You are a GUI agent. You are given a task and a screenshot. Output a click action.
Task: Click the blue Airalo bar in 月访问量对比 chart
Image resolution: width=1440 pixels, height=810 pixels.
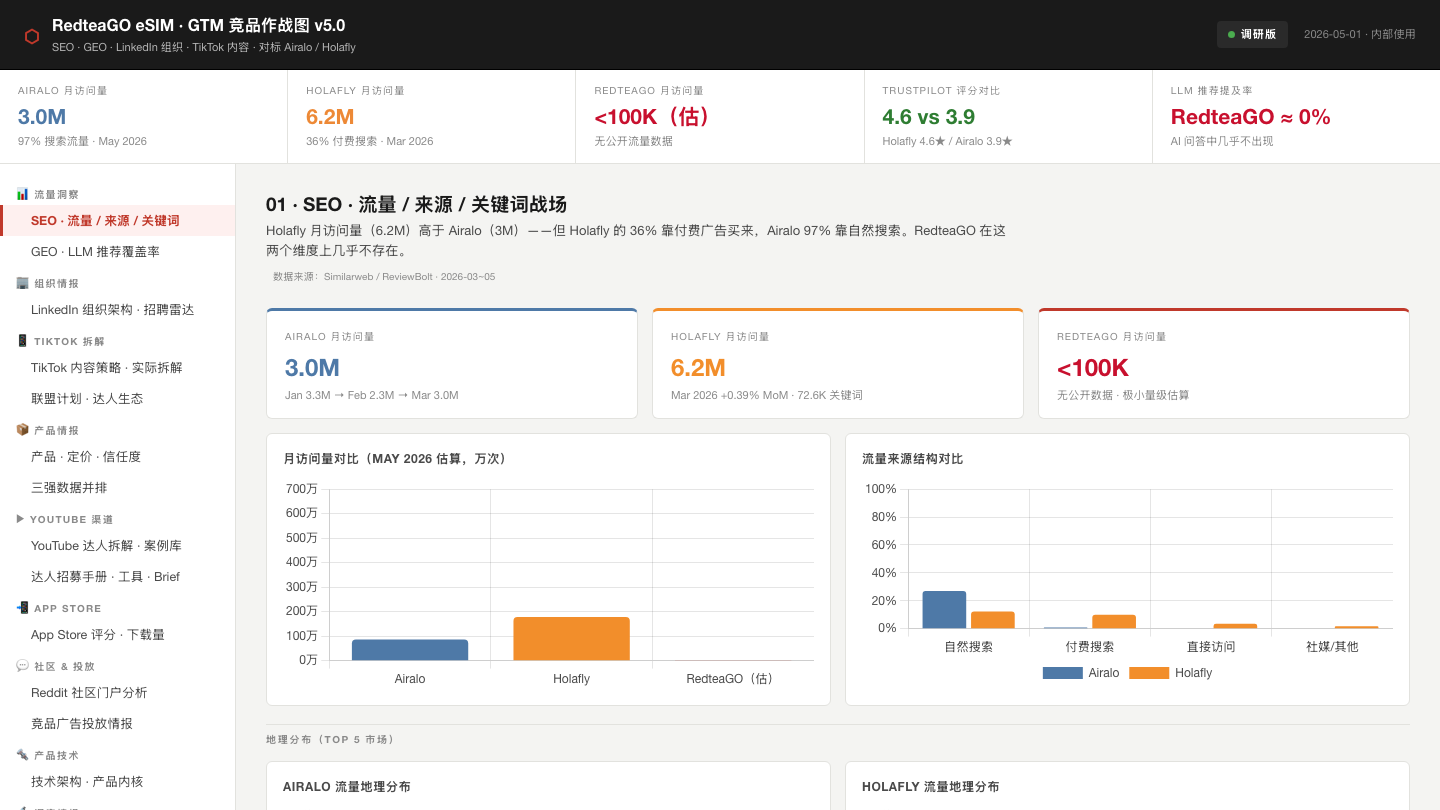pos(410,650)
